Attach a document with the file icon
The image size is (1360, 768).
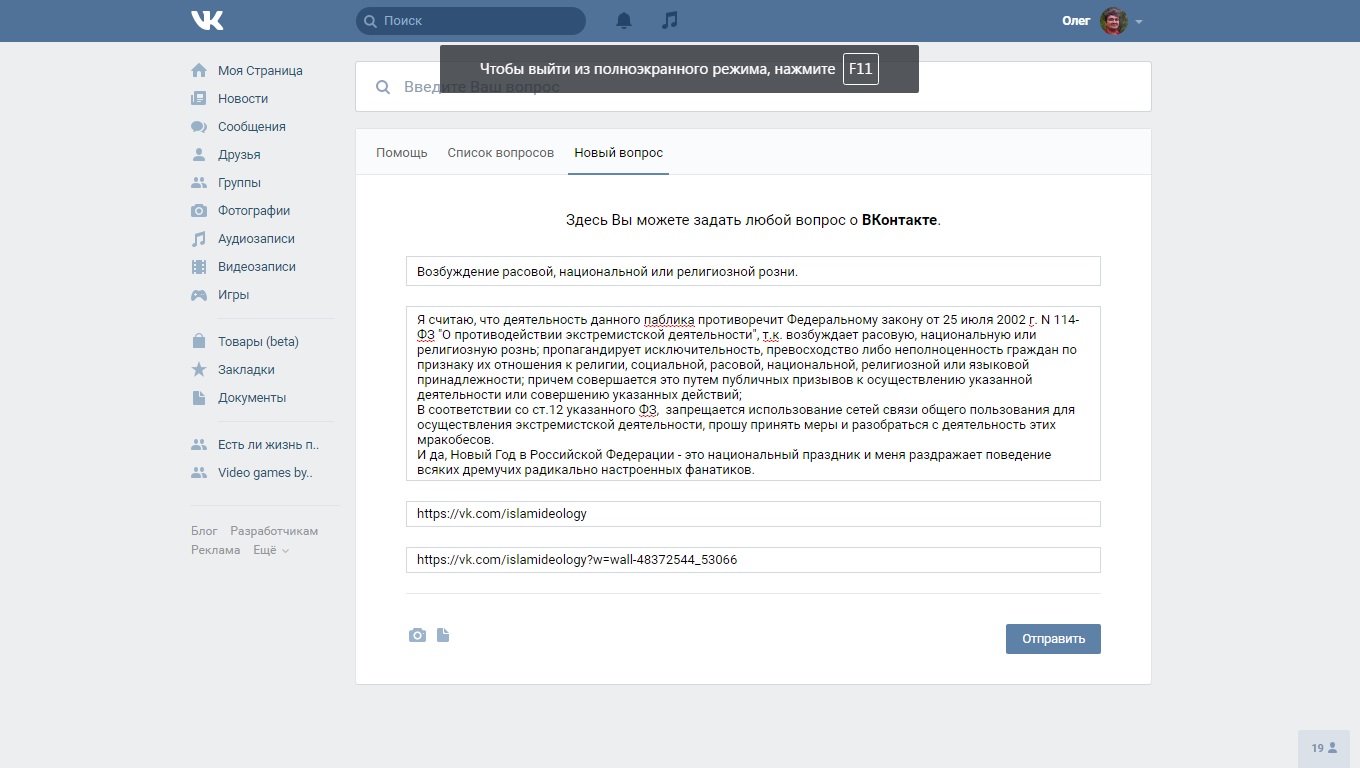[443, 635]
